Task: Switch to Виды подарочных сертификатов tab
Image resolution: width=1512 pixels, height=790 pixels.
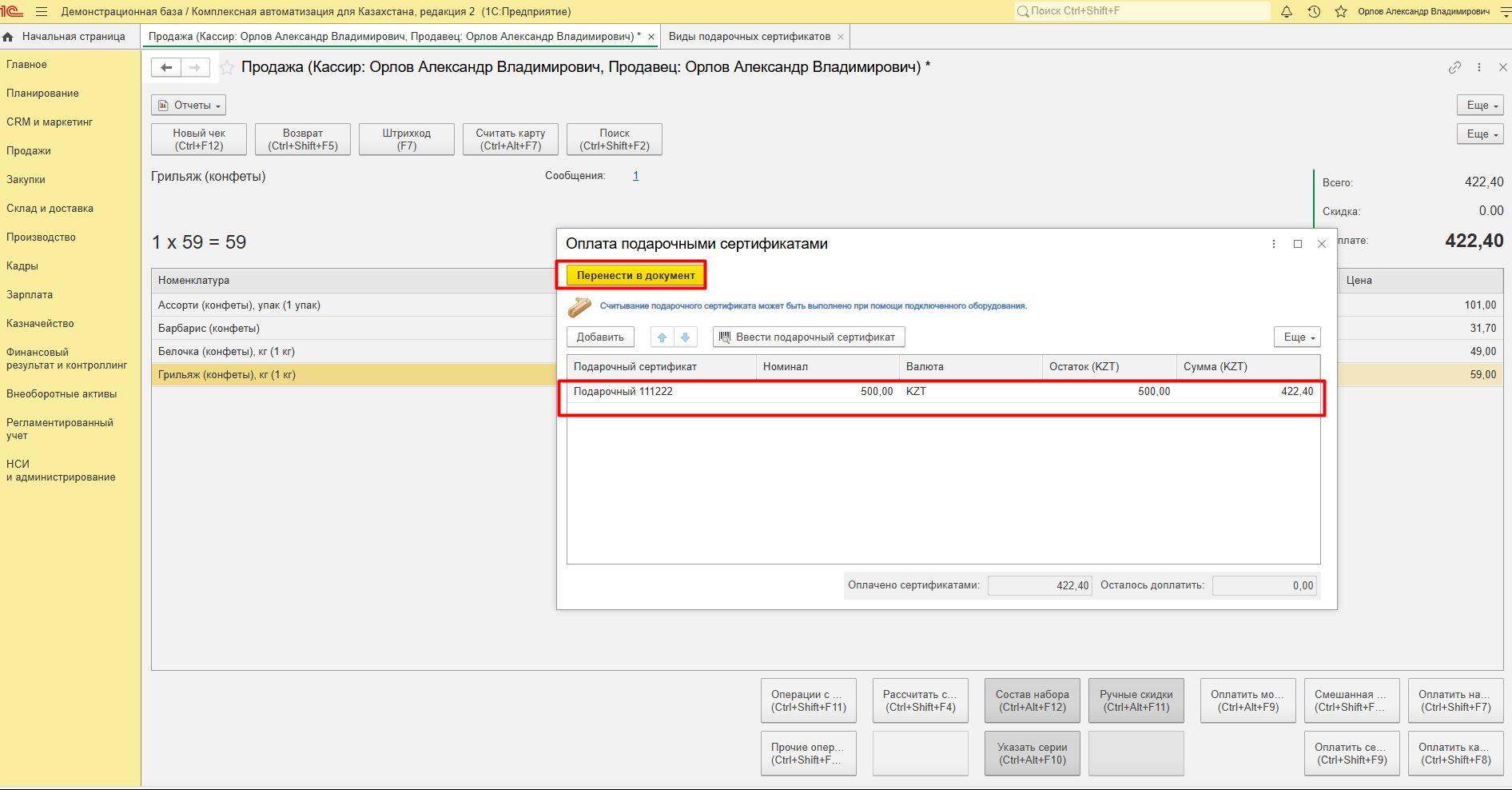Action: tap(749, 37)
